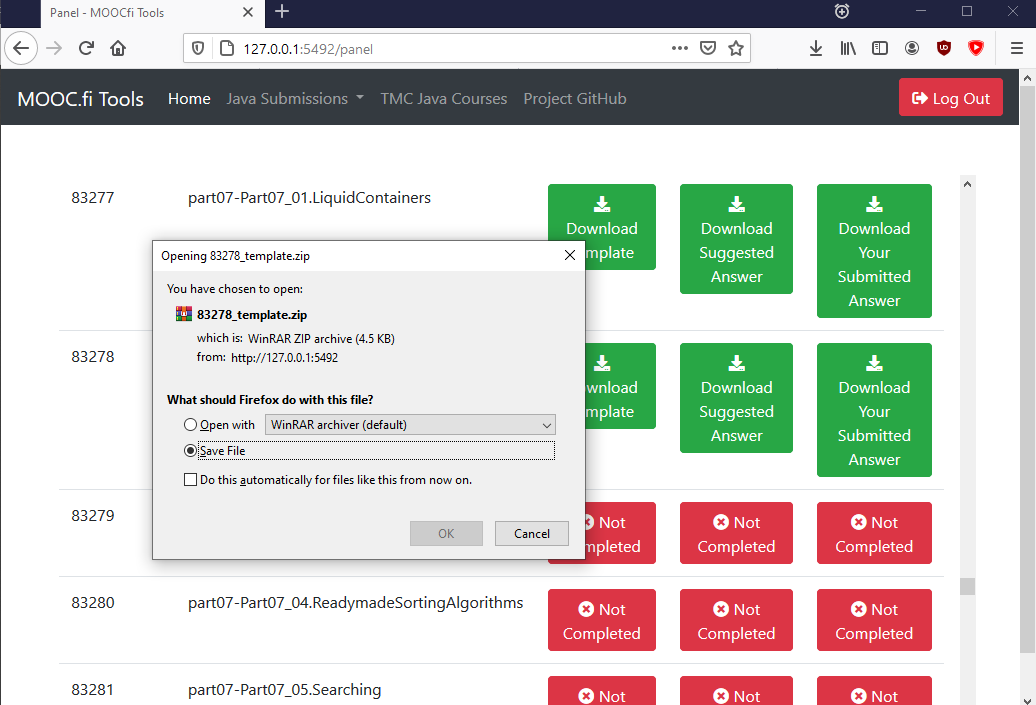
Task: Select the Open with radio button
Action: (x=190, y=425)
